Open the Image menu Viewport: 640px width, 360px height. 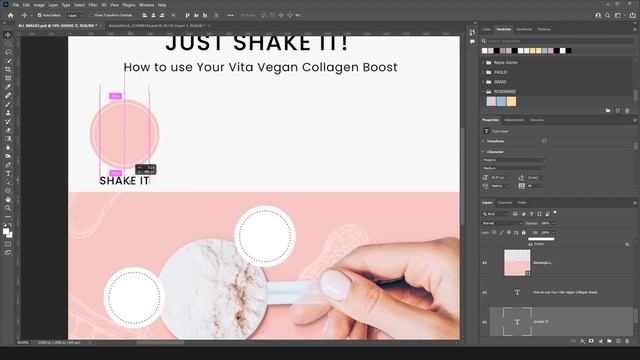pos(39,5)
